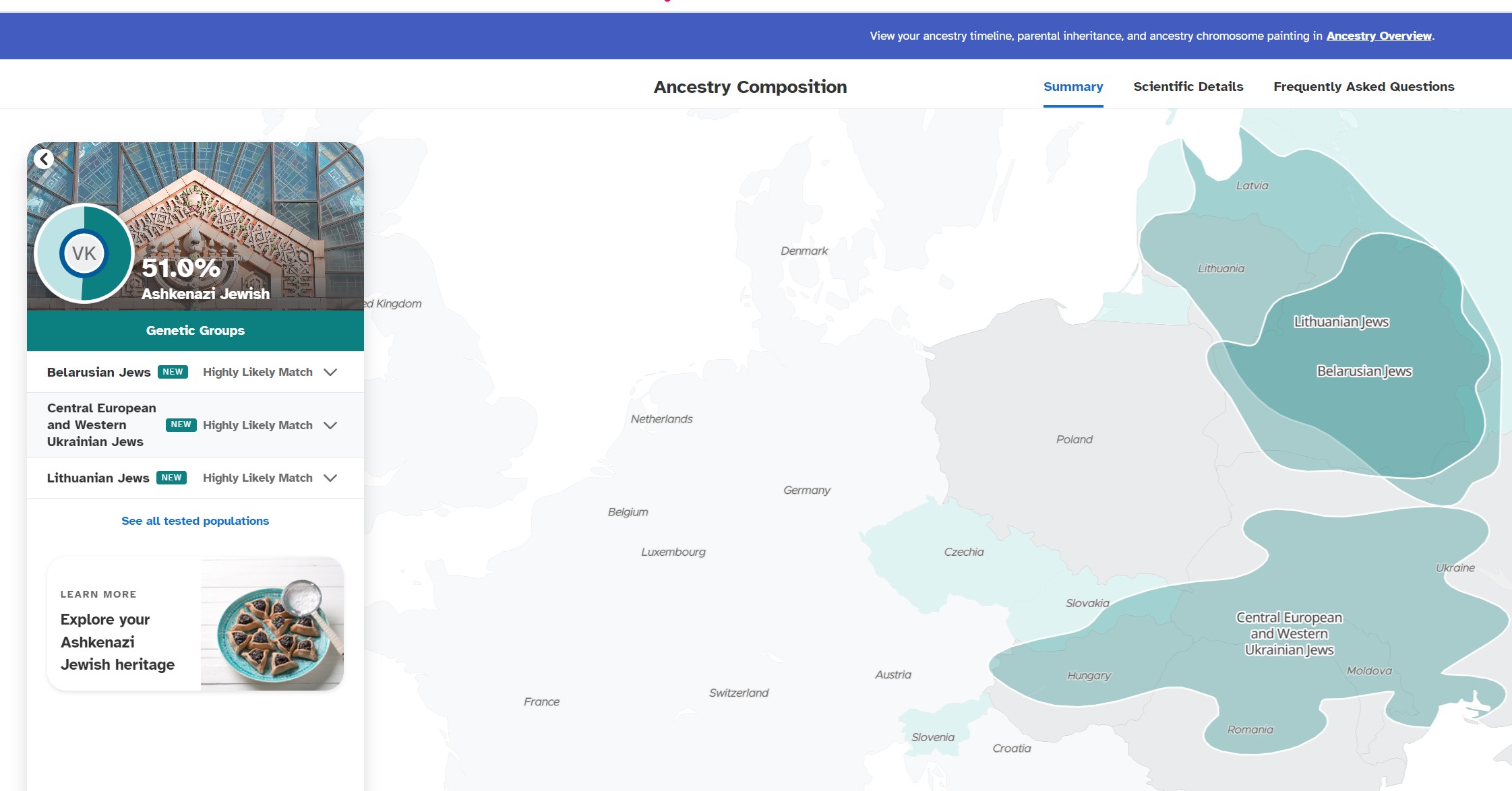1512x791 pixels.
Task: Click Ancestry Composition page title
Action: click(x=750, y=87)
